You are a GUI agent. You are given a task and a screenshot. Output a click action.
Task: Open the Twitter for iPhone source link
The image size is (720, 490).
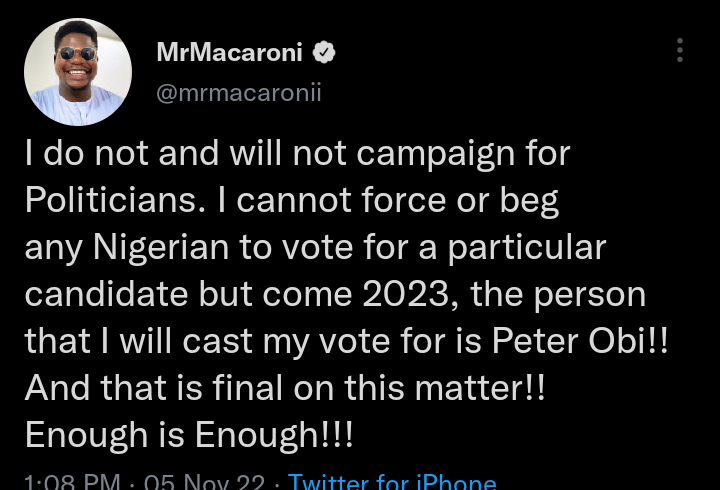392,483
